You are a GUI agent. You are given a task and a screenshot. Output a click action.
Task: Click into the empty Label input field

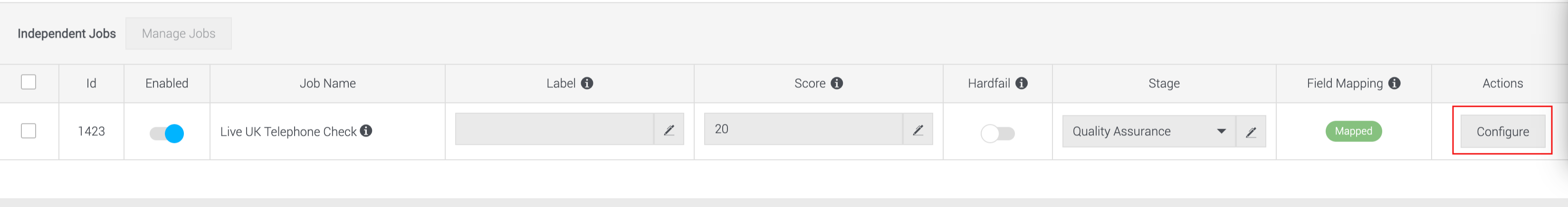[555, 129]
